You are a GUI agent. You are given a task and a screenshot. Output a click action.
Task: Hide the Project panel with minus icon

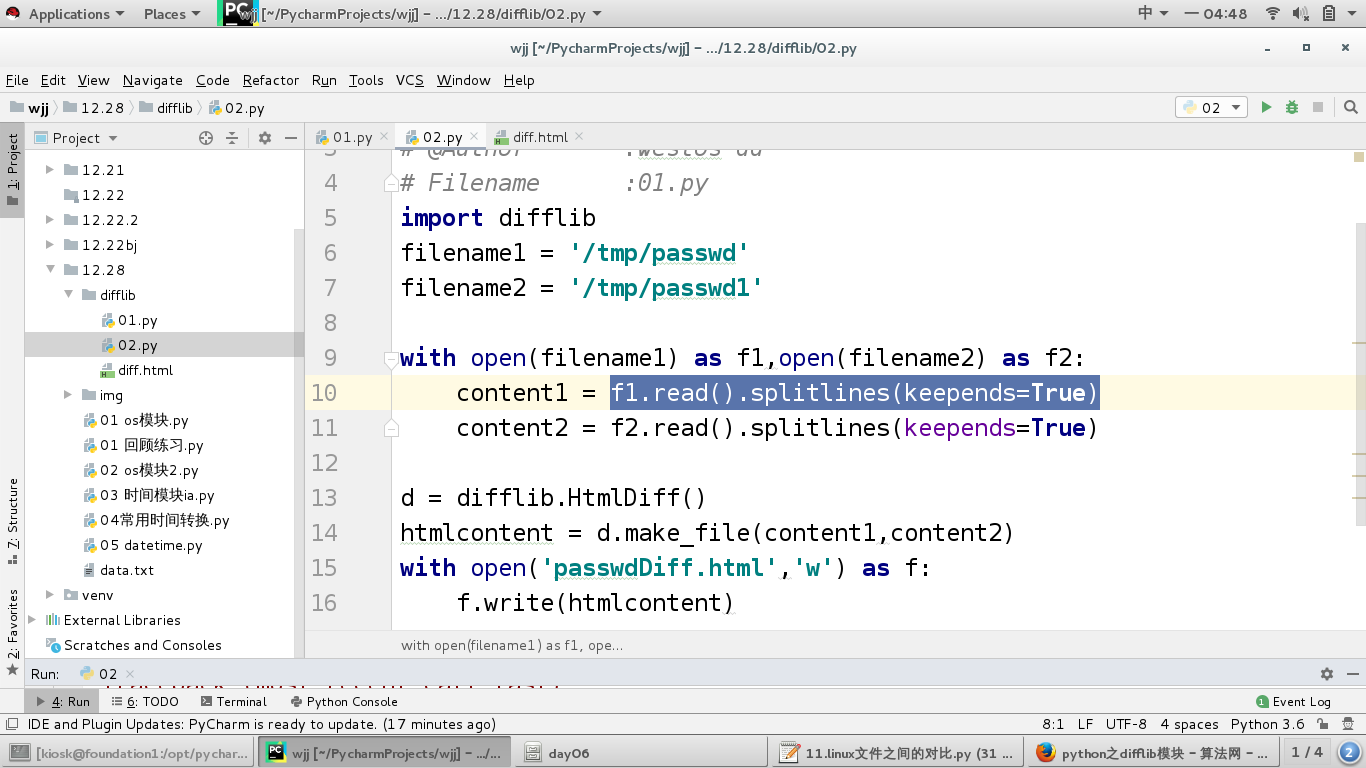pyautogui.click(x=291, y=138)
